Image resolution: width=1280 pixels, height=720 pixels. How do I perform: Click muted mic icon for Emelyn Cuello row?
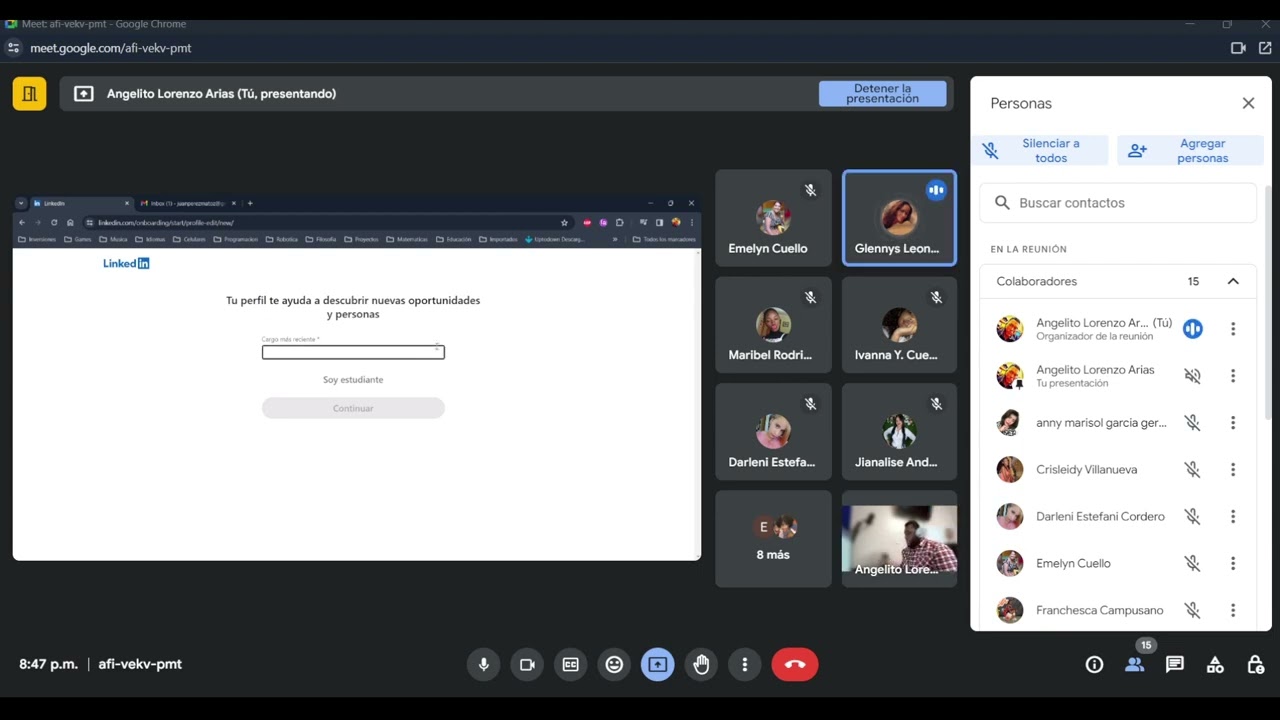[x=1192, y=563]
